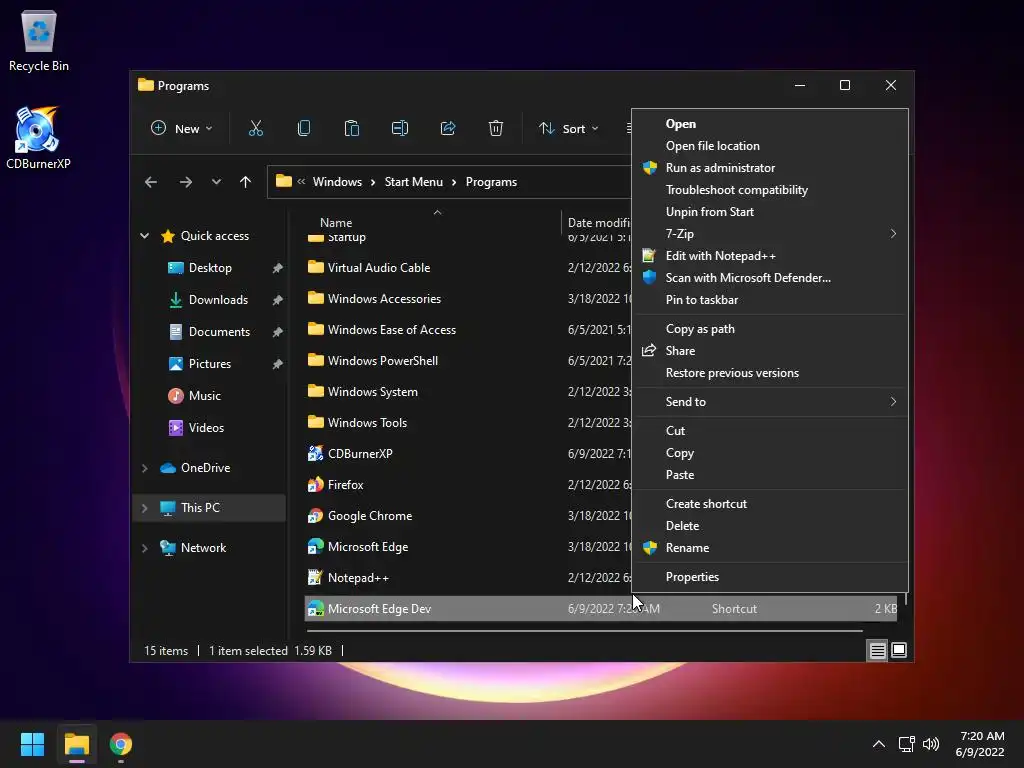
Task: Go up one folder level
Action: coord(246,182)
